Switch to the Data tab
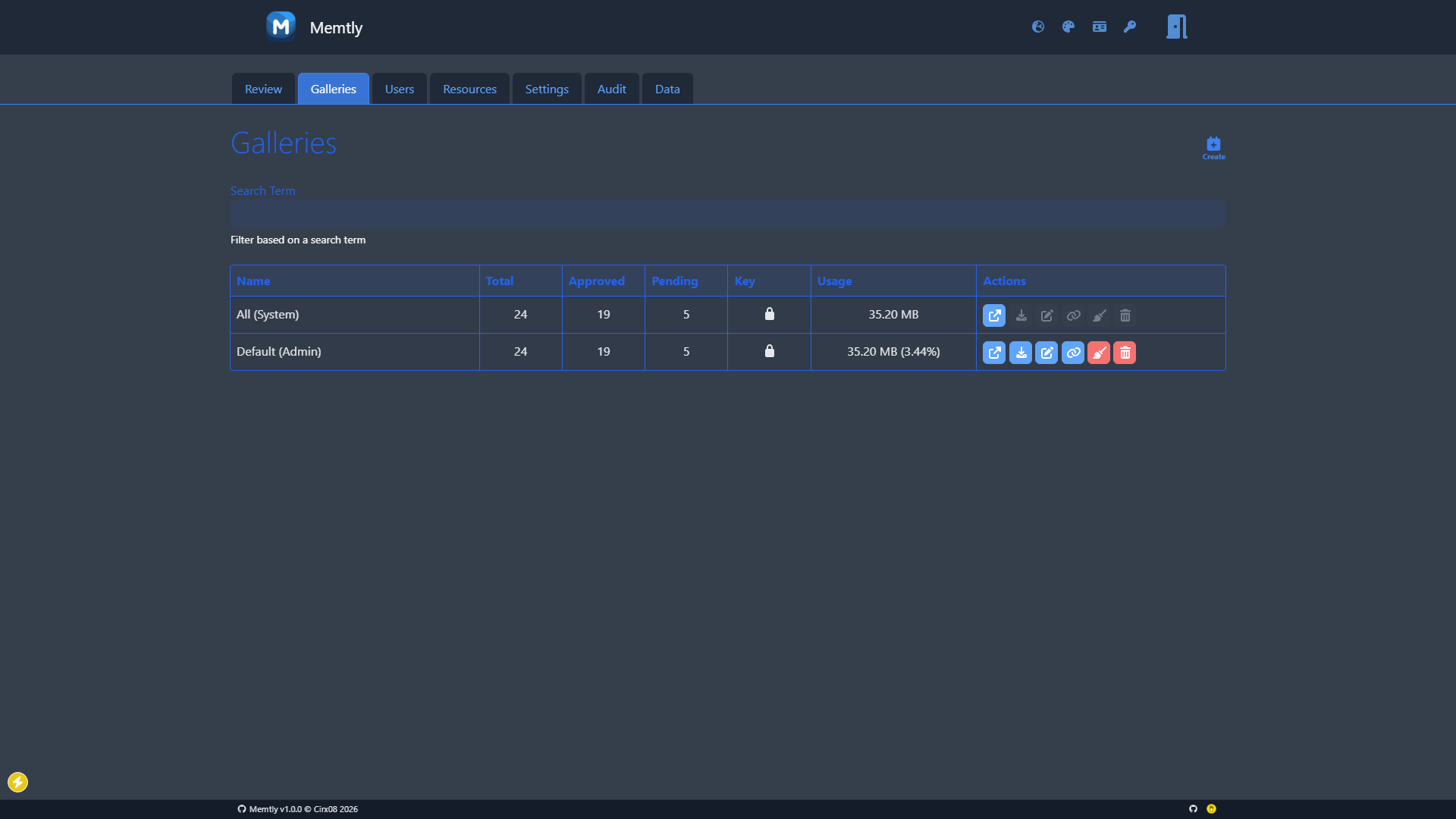The height and width of the screenshot is (819, 1456). [x=667, y=89]
